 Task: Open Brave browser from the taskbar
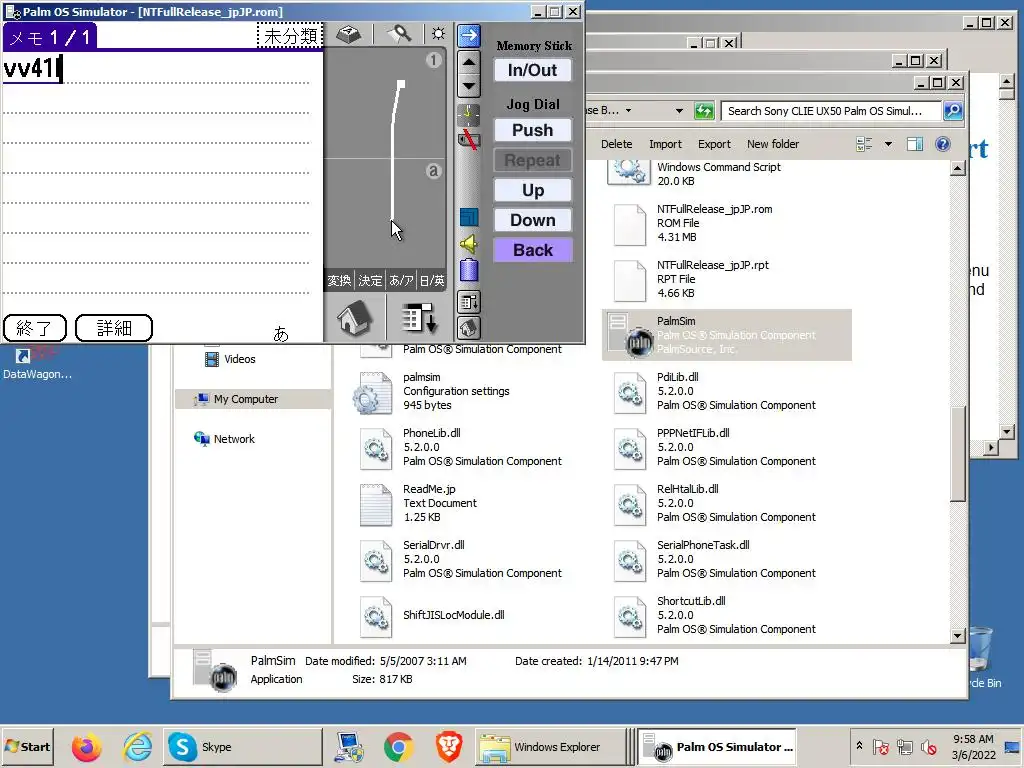point(449,746)
